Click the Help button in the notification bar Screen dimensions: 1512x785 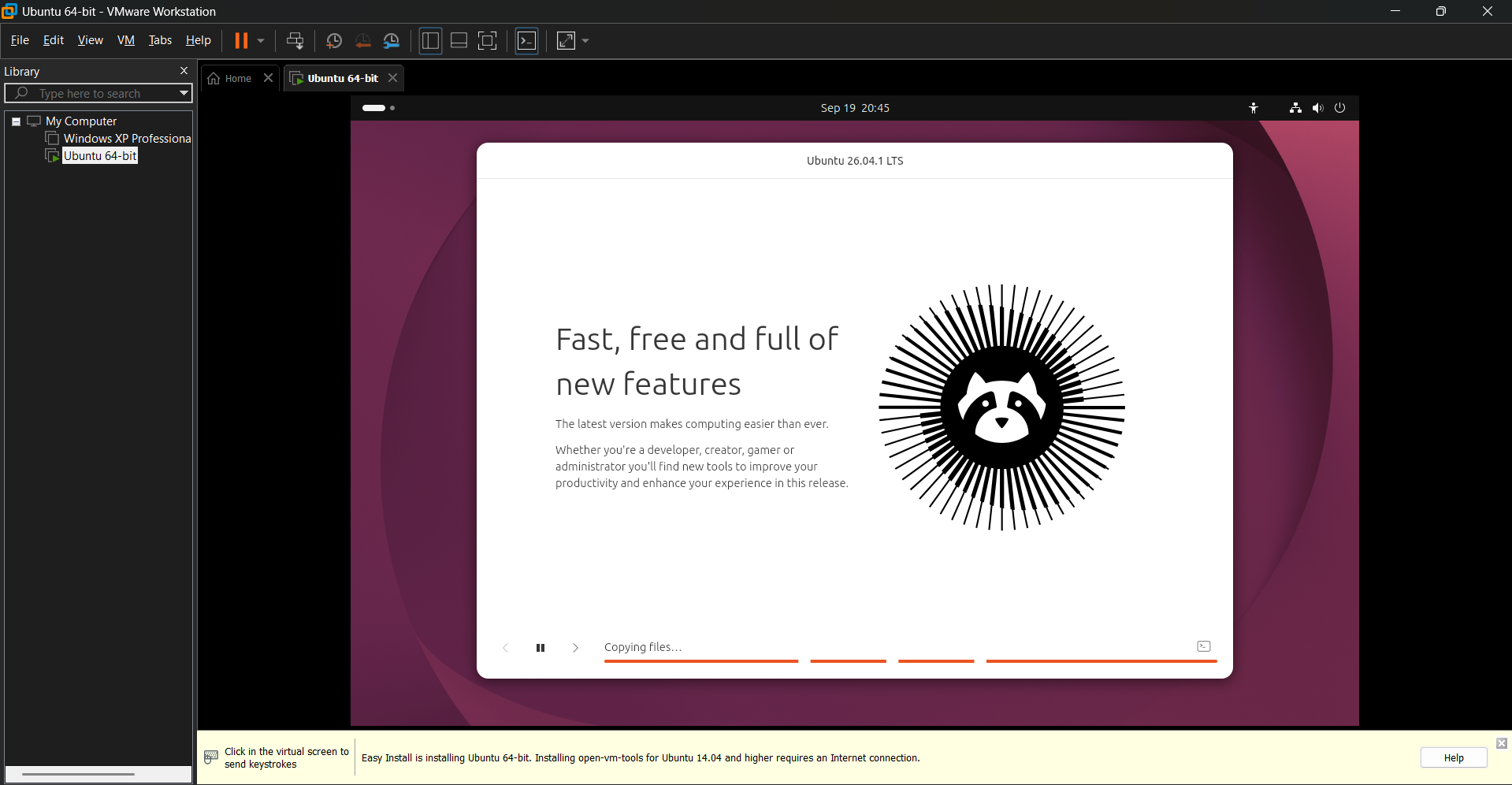coord(1454,757)
